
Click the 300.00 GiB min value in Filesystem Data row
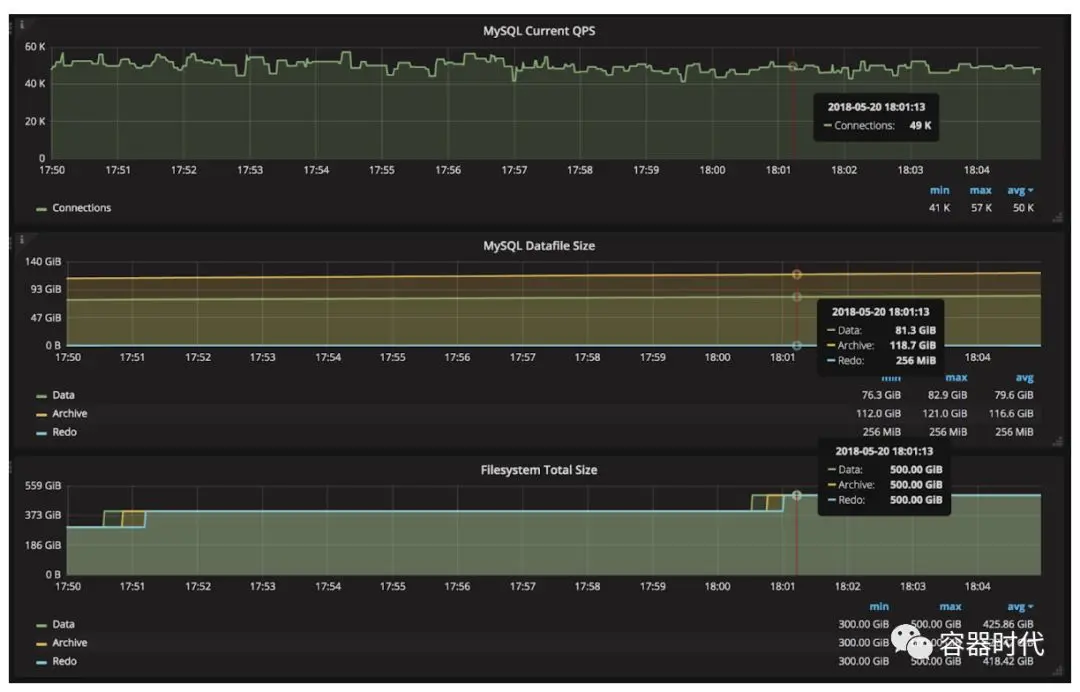(x=863, y=625)
